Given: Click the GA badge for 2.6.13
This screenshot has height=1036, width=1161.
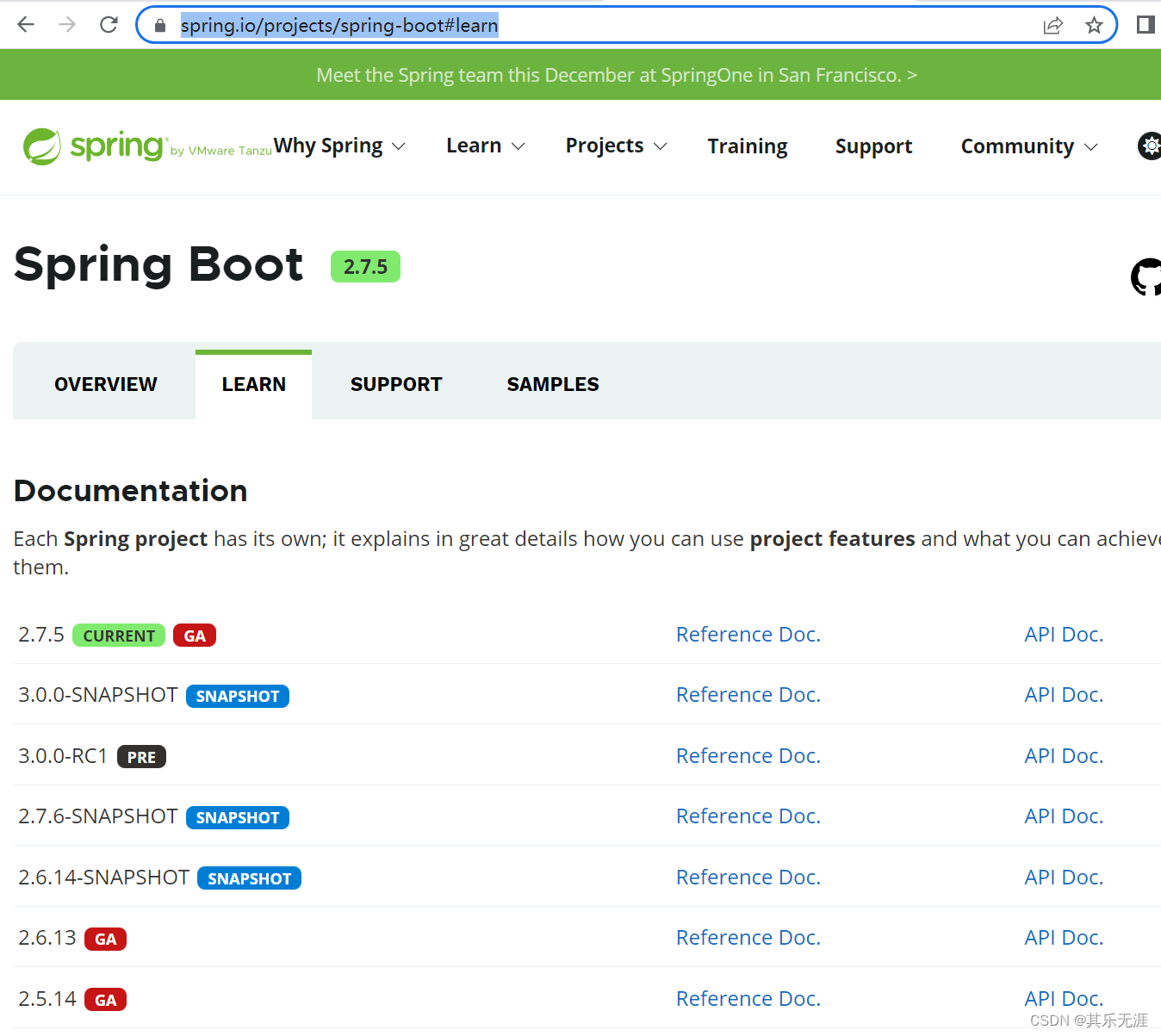Looking at the screenshot, I should tap(105, 939).
